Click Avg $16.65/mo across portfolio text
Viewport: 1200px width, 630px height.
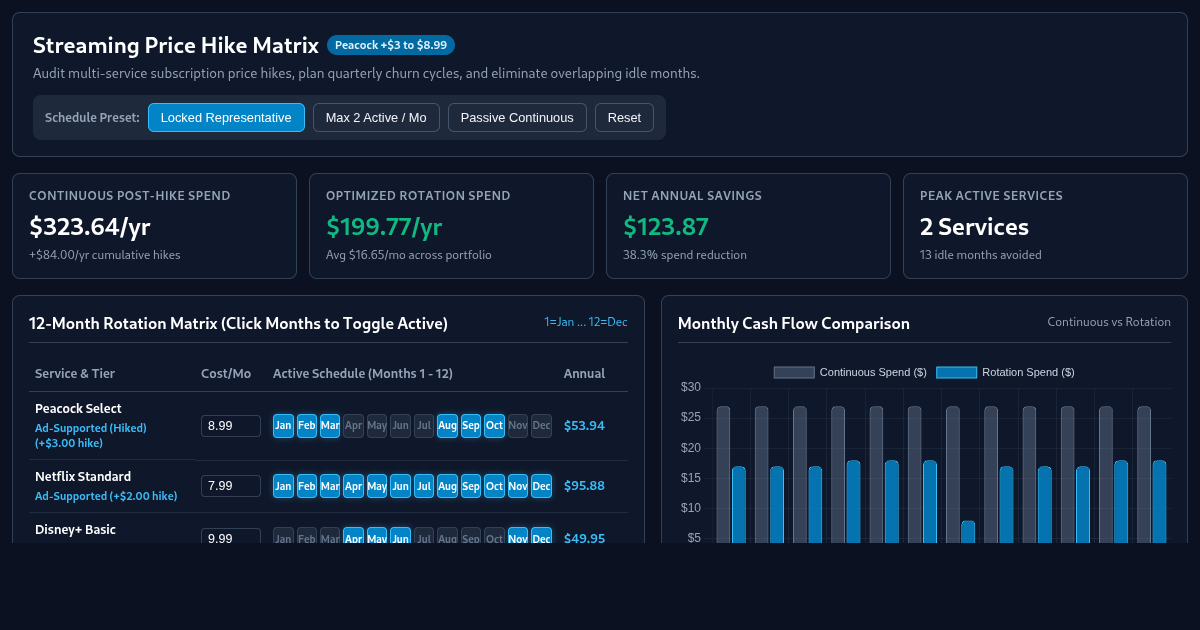pos(409,255)
